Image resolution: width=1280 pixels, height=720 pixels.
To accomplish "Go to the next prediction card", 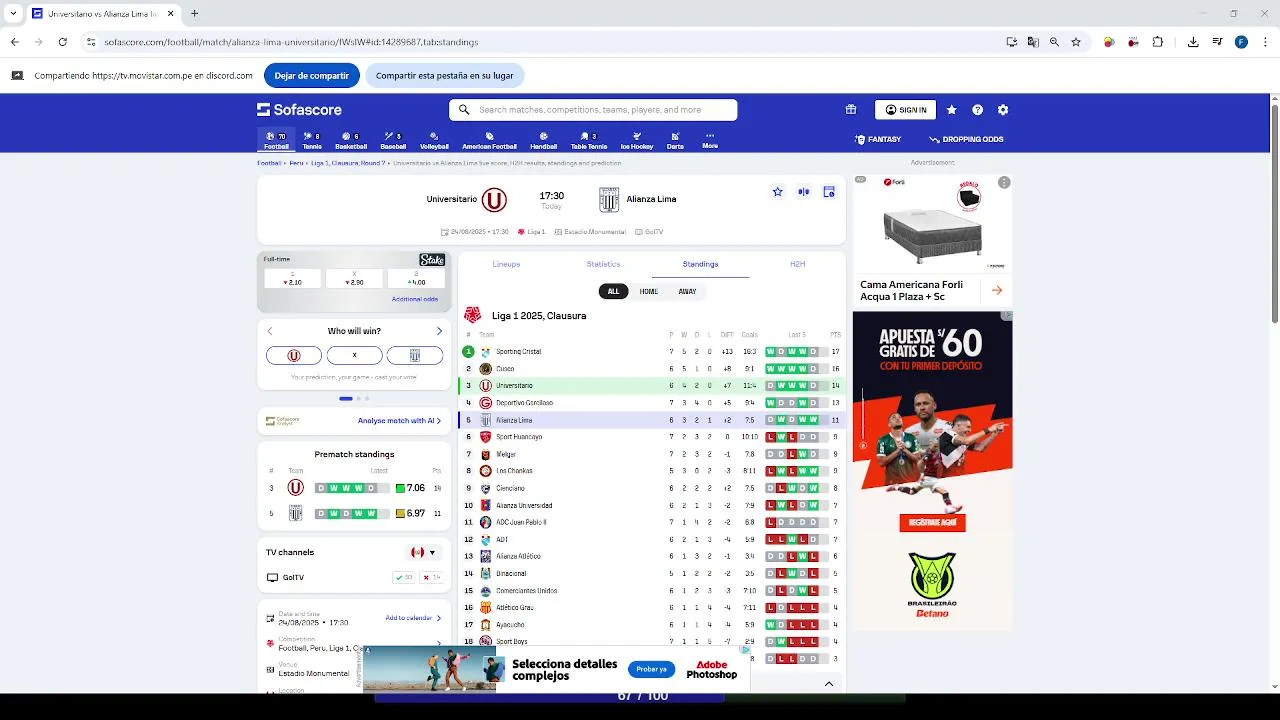I will click(x=438, y=331).
